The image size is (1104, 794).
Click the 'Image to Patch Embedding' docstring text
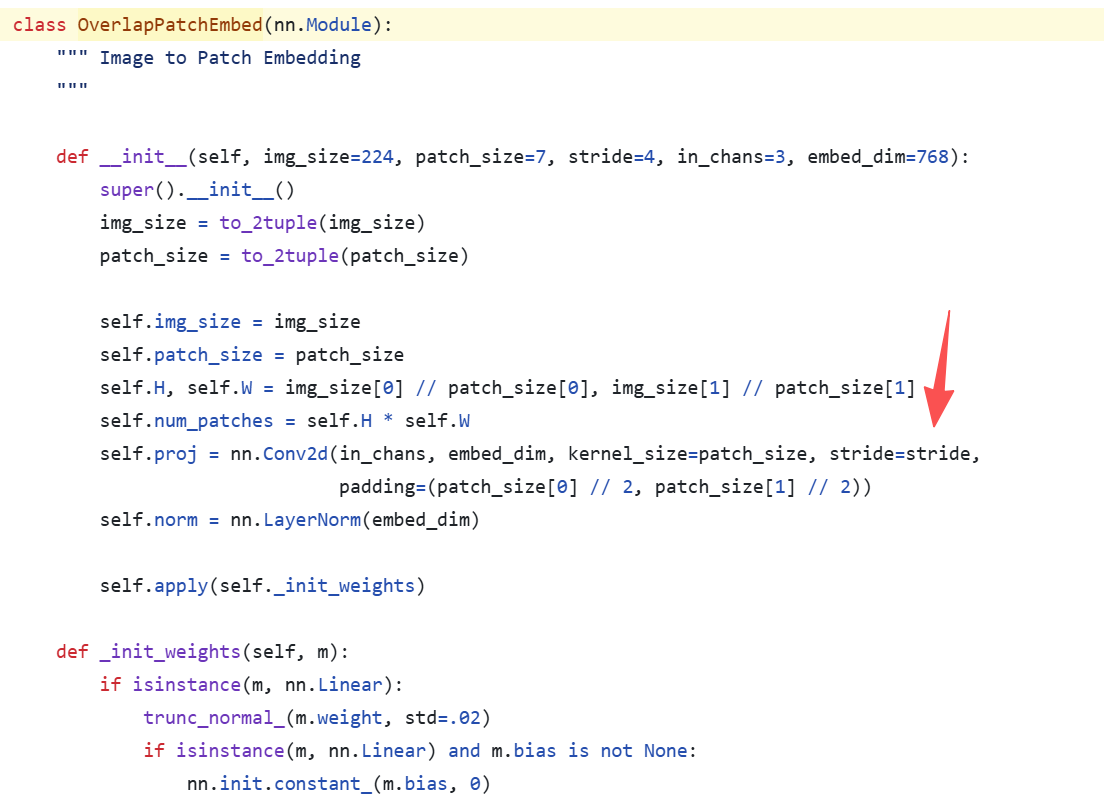coord(230,58)
